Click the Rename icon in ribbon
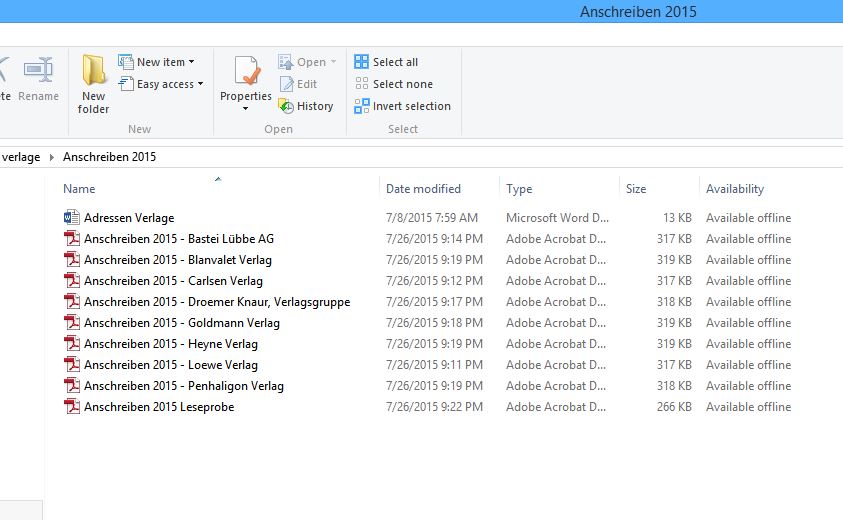The image size is (843, 520). 38,71
